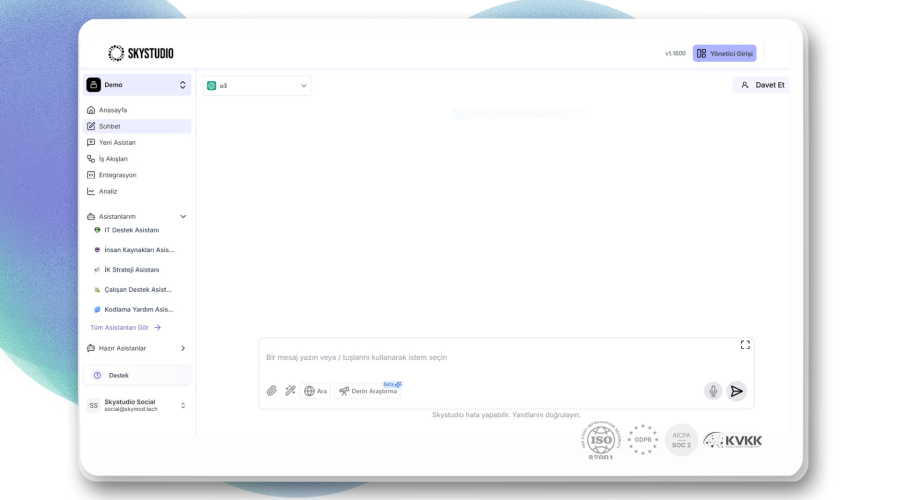Screen dimensions: 900x500
Task: Click the paperclip attach file icon
Action: pyautogui.click(x=271, y=391)
